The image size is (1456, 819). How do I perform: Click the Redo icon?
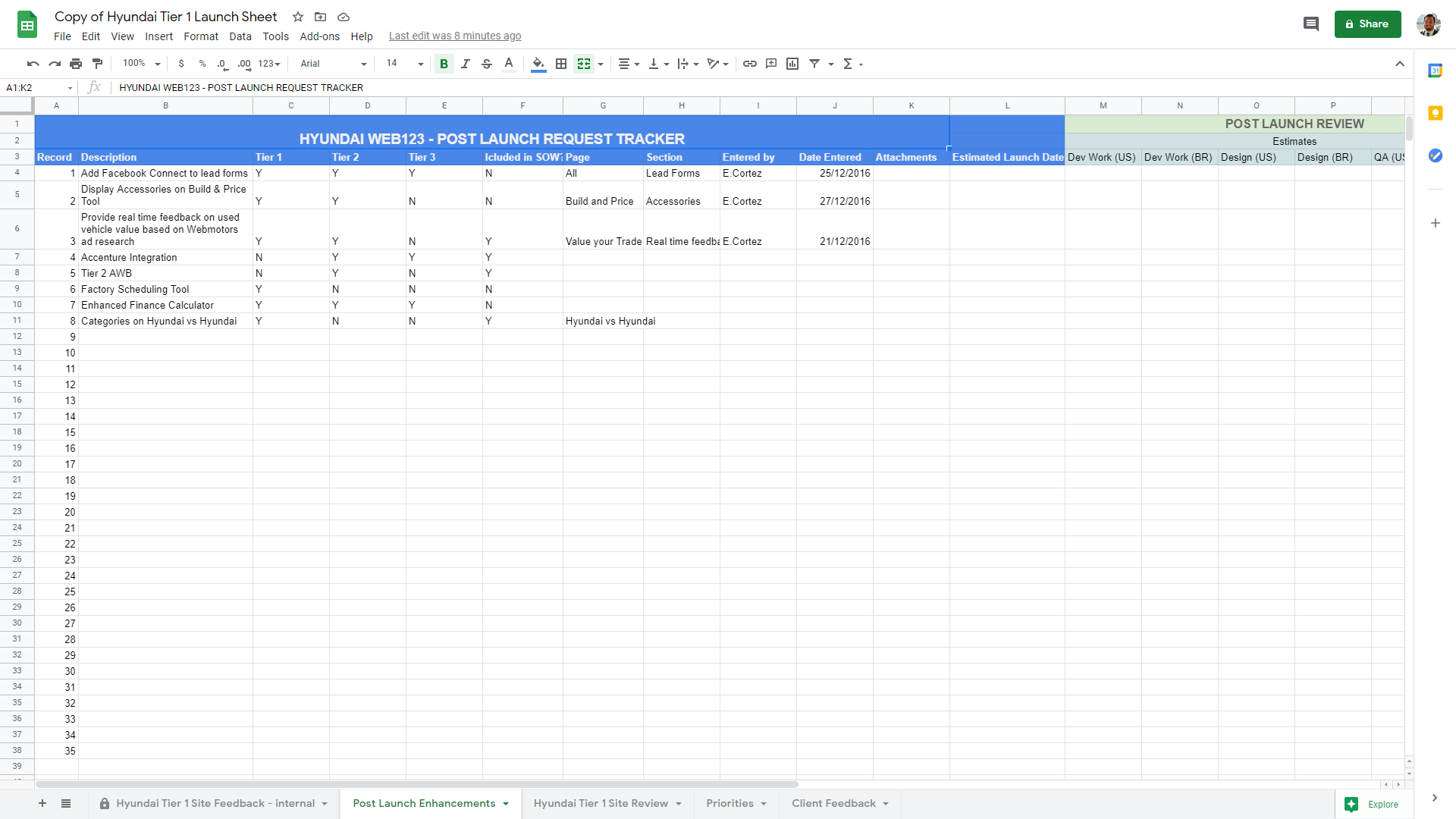point(55,64)
